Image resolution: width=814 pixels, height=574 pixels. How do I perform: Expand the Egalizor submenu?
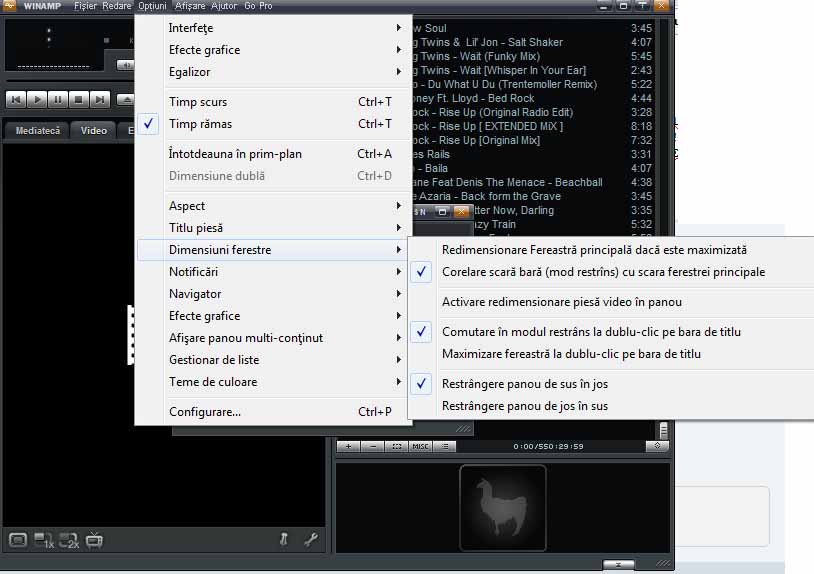274,72
